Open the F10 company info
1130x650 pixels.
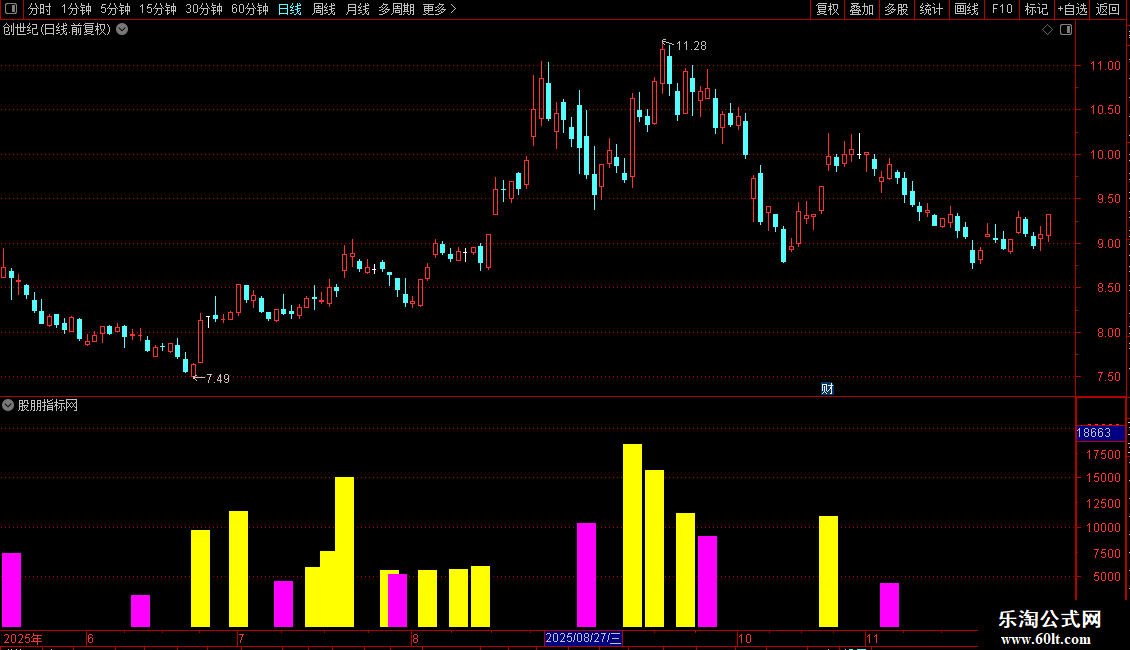pos(1002,9)
